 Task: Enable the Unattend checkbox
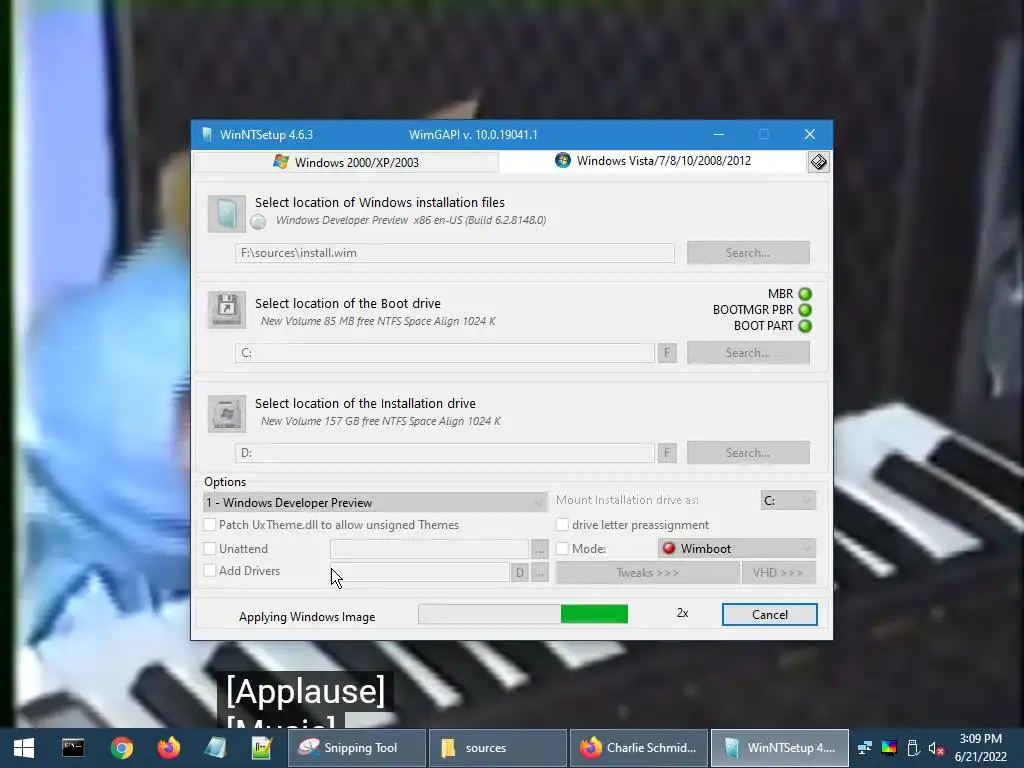(x=210, y=549)
